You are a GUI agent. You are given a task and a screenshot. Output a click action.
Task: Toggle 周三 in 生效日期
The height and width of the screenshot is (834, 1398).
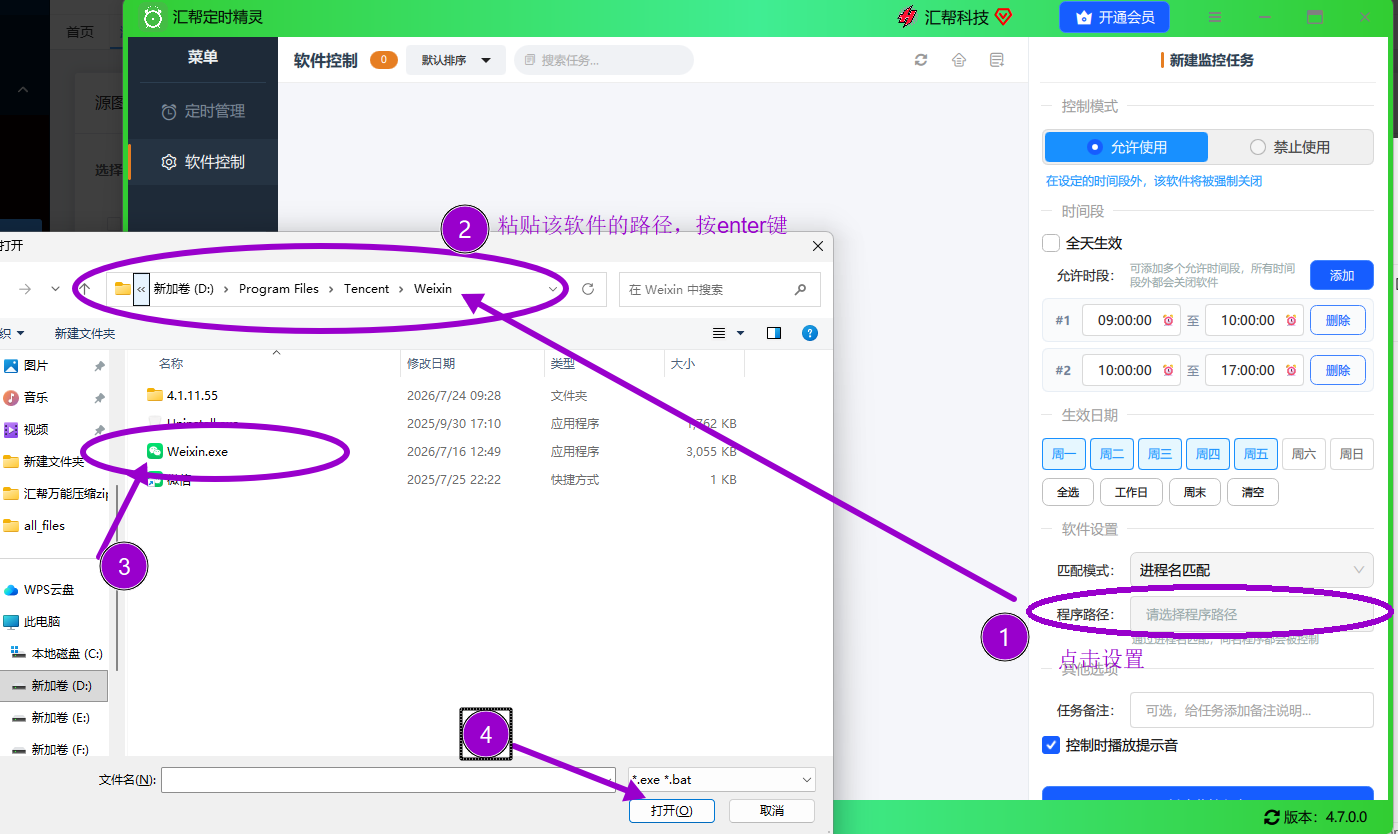(x=1160, y=454)
